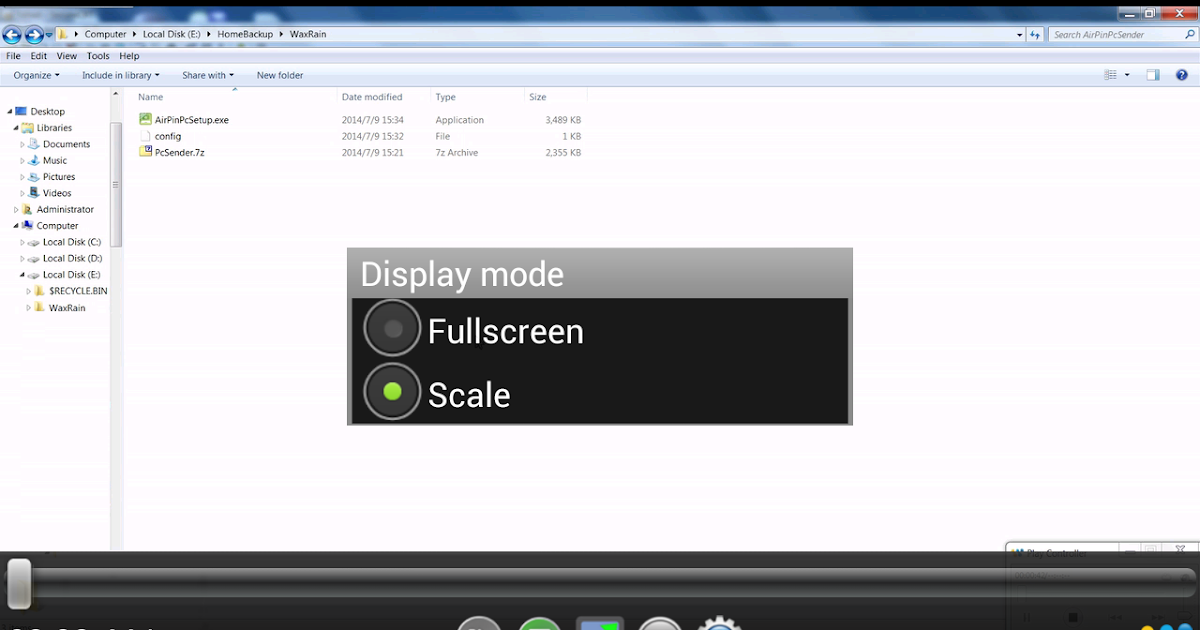Open the View menu
This screenshot has height=630, width=1200.
[x=66, y=56]
